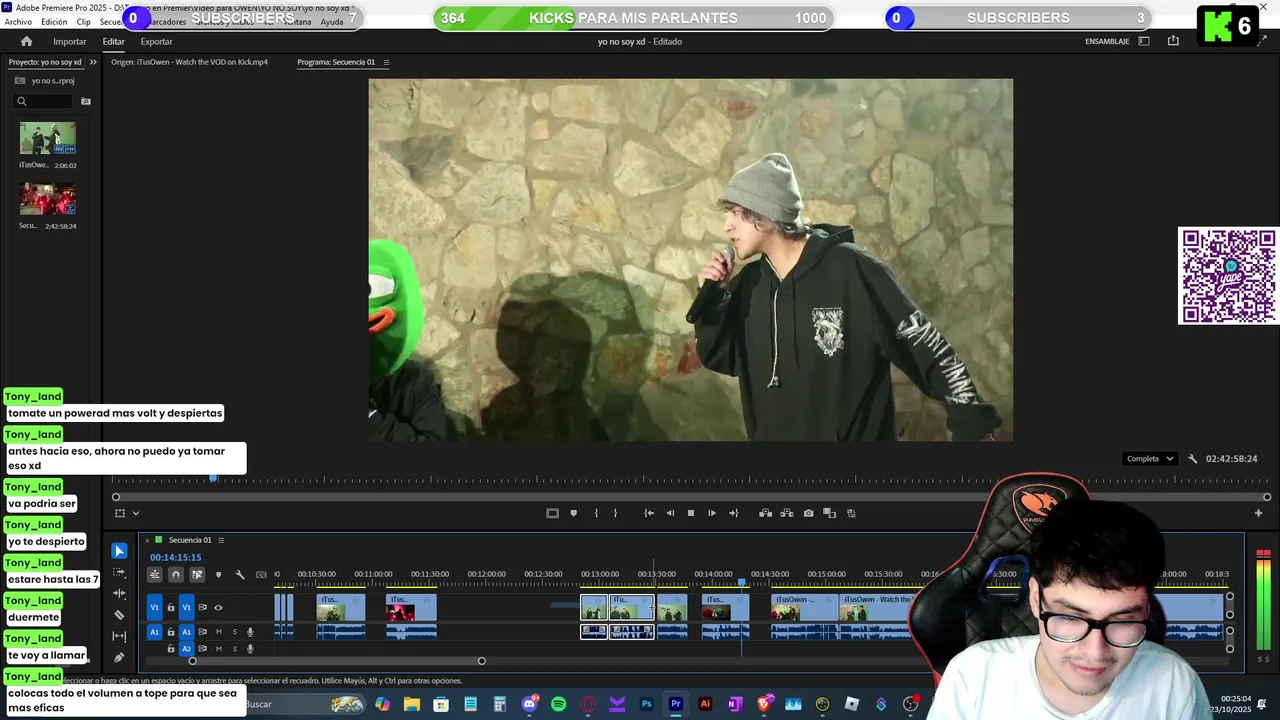Open Program monitor settings wrench

(x=1192, y=459)
